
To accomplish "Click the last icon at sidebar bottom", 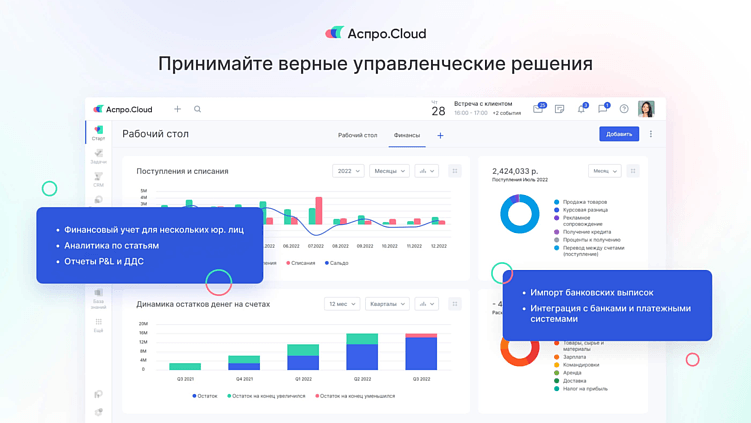I will click(x=98, y=412).
